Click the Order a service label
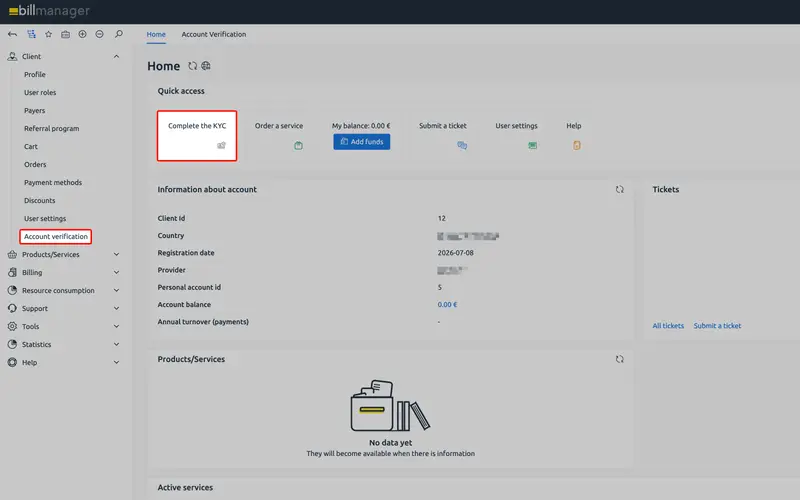800x500 pixels. click(x=279, y=126)
